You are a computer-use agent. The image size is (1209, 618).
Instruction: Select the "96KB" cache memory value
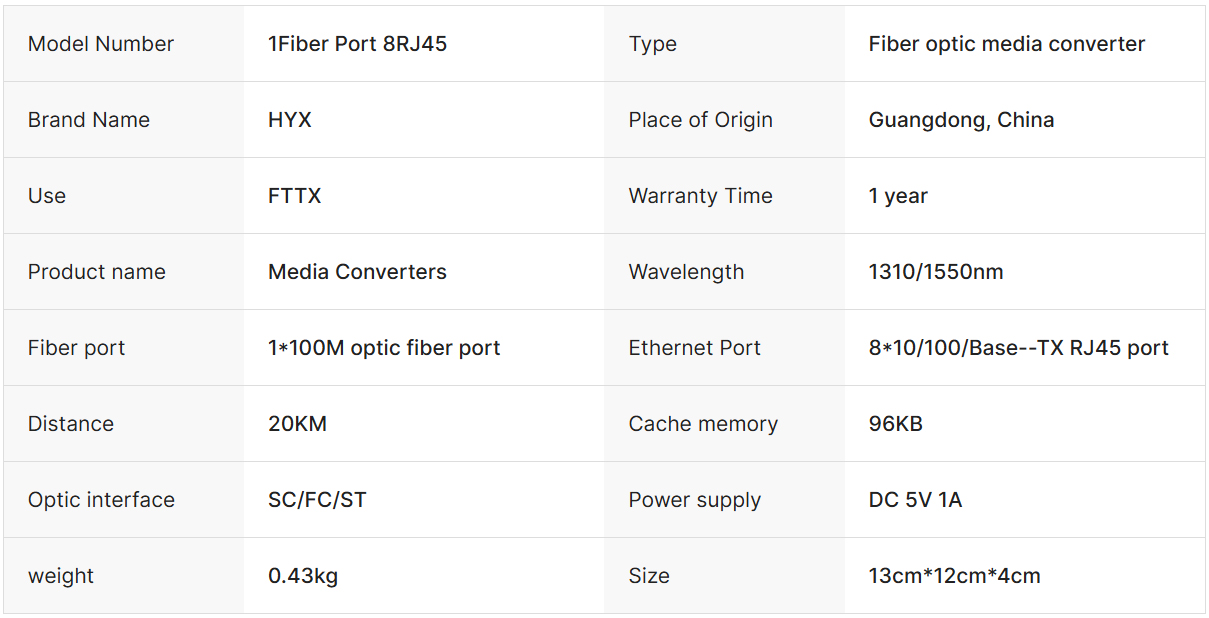point(895,424)
